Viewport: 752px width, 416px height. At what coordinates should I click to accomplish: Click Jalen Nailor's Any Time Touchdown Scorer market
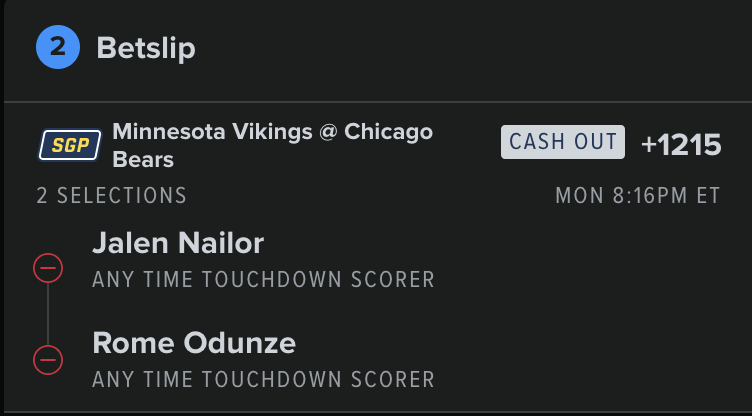[263, 280]
